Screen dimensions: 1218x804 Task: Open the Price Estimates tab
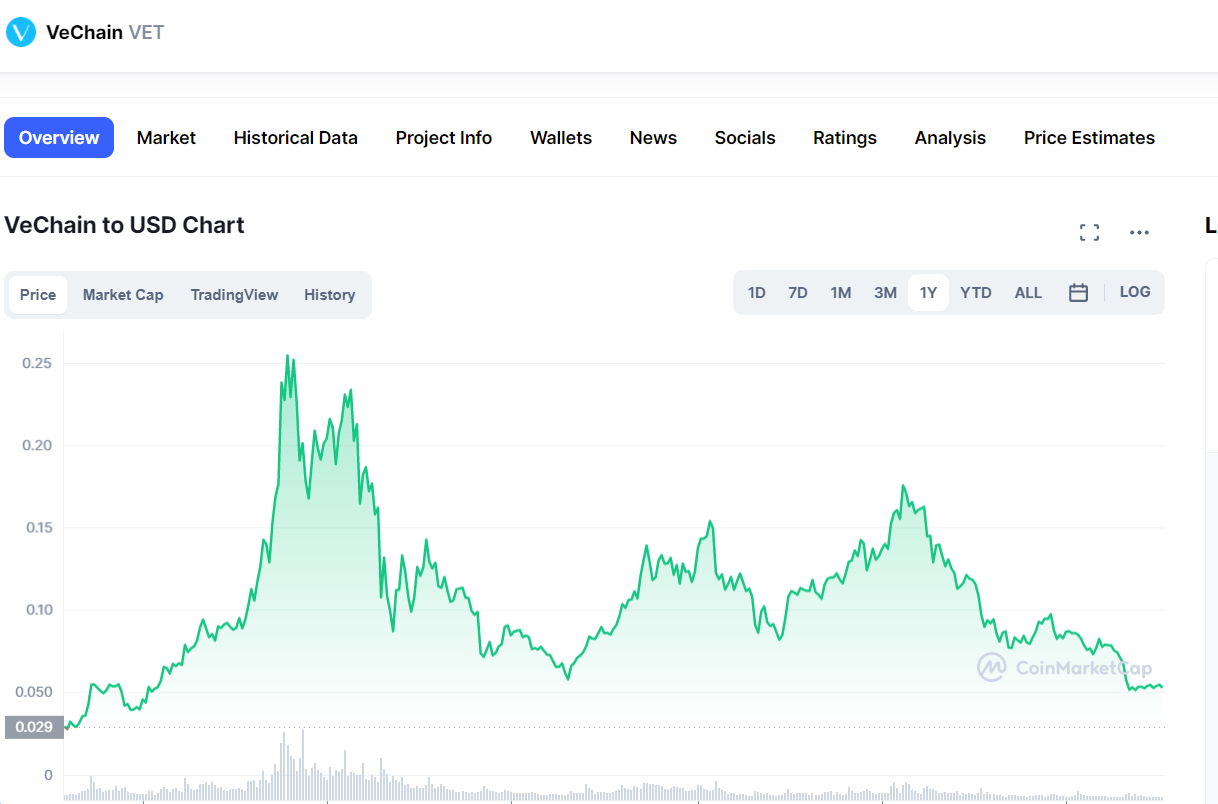click(1089, 138)
